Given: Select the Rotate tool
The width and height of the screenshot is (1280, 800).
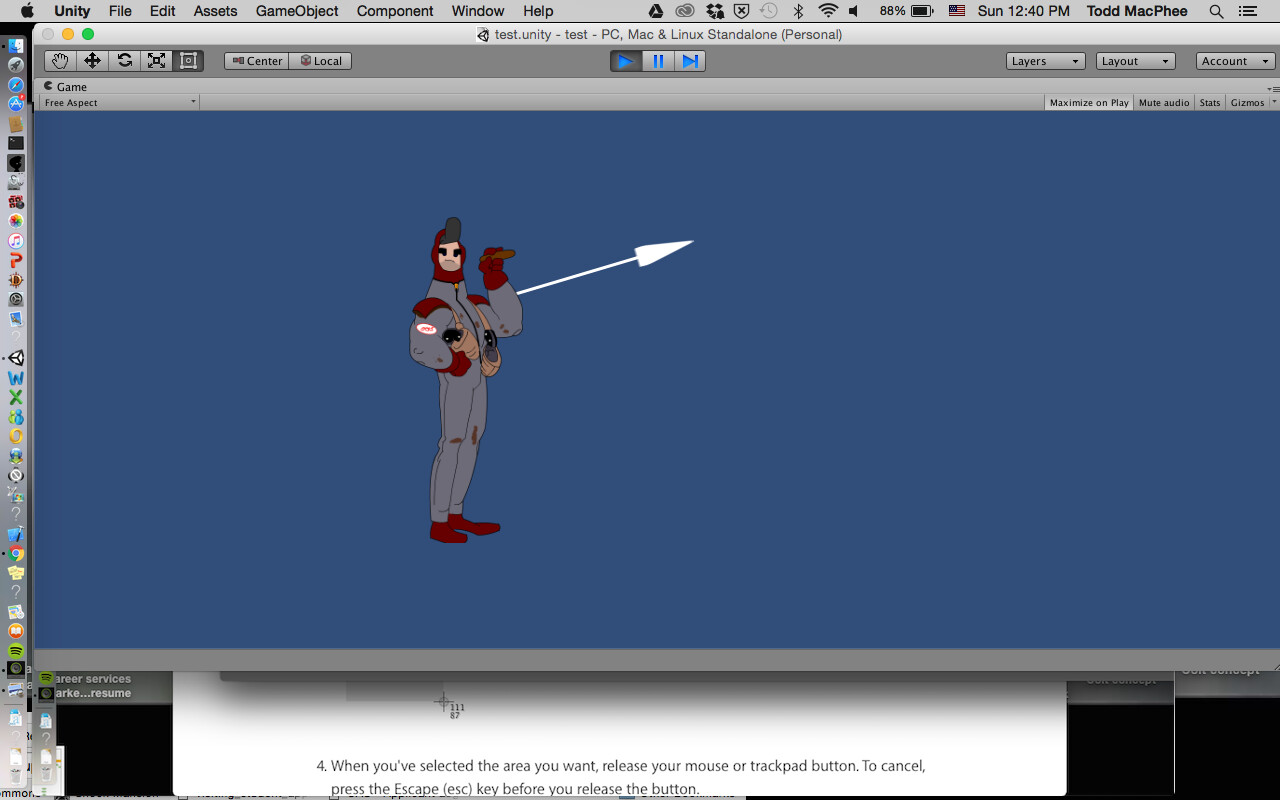Looking at the screenshot, I should [124, 60].
